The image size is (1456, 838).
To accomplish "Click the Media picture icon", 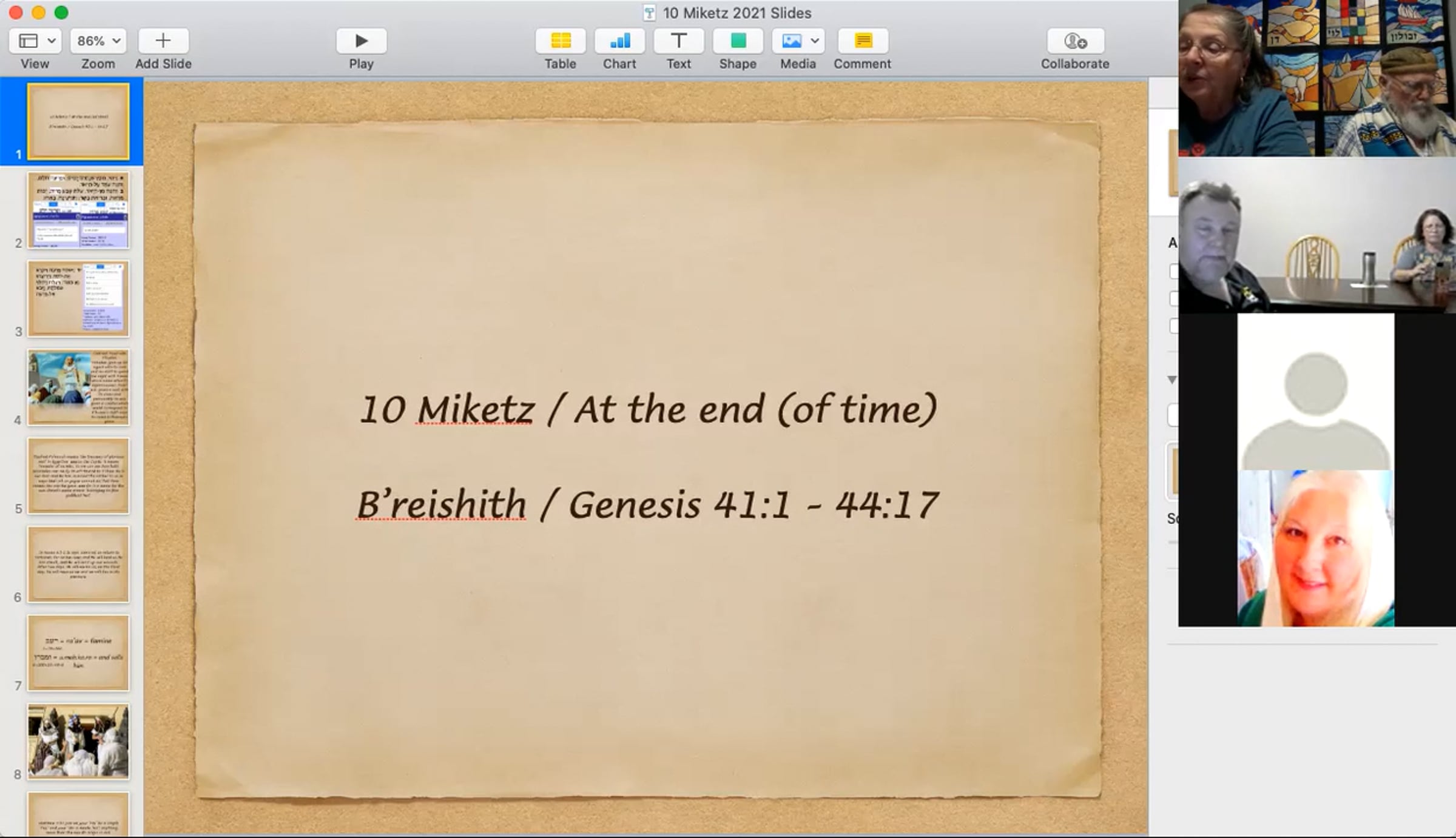I will click(791, 41).
